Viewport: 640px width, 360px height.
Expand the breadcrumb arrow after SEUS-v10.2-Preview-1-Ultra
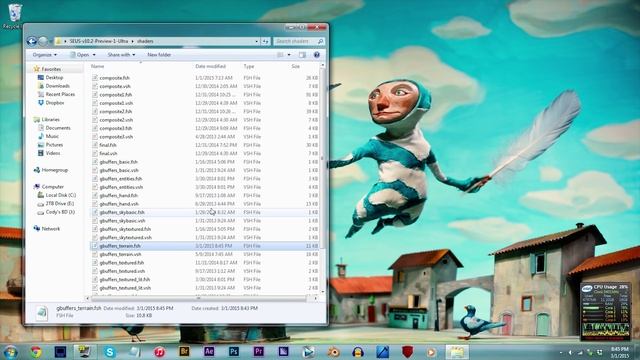[132, 41]
